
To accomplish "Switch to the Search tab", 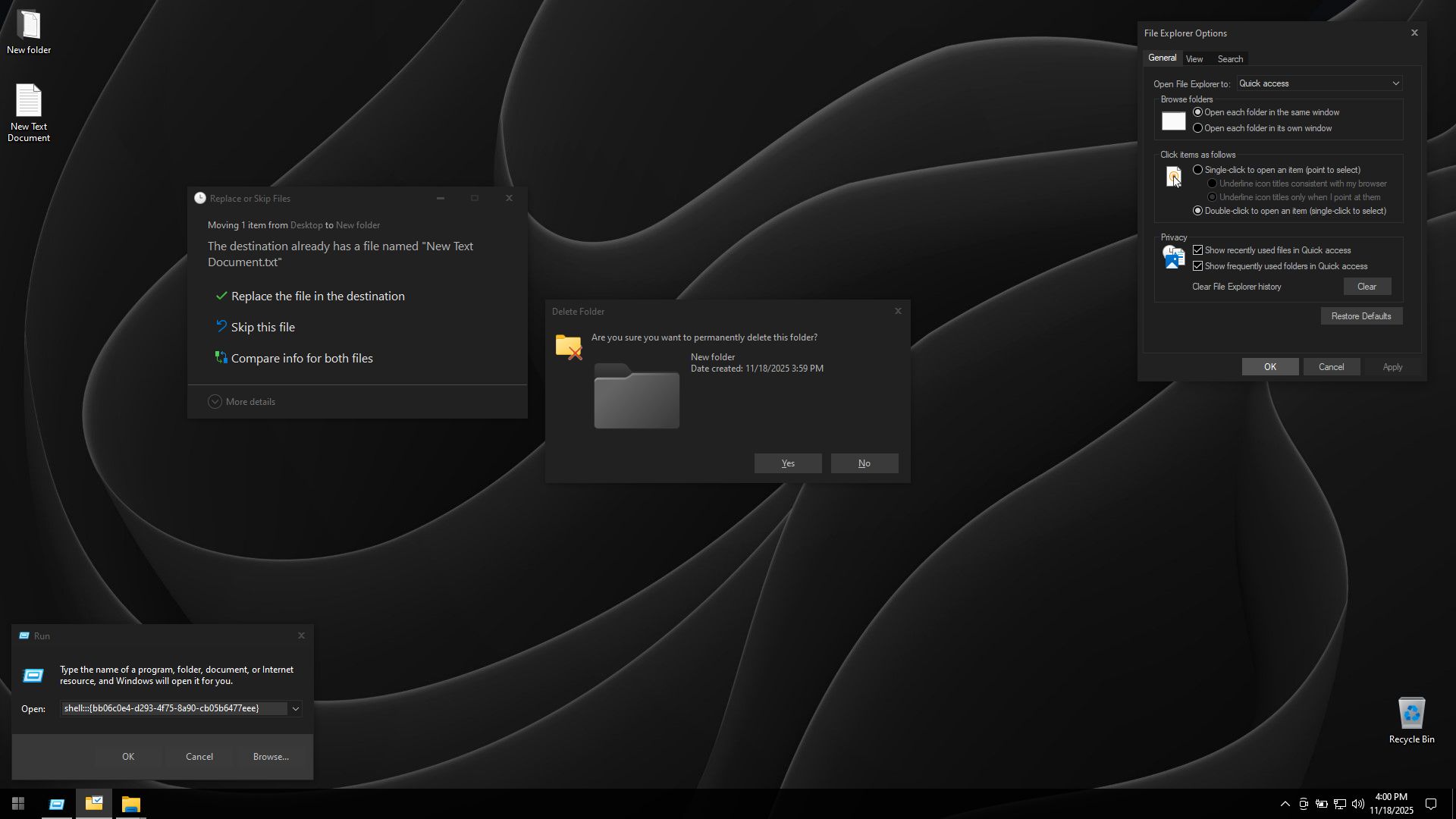I will tap(1230, 59).
